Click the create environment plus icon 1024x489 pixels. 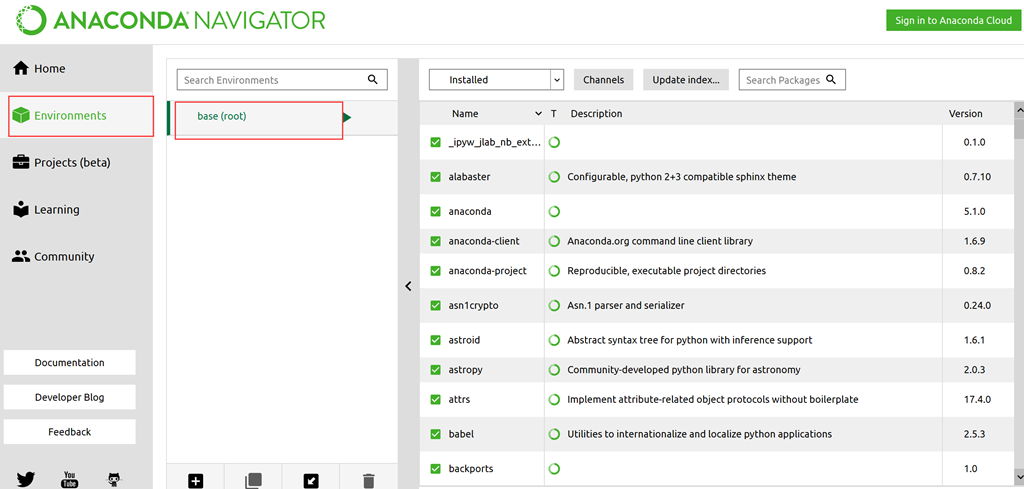196,480
